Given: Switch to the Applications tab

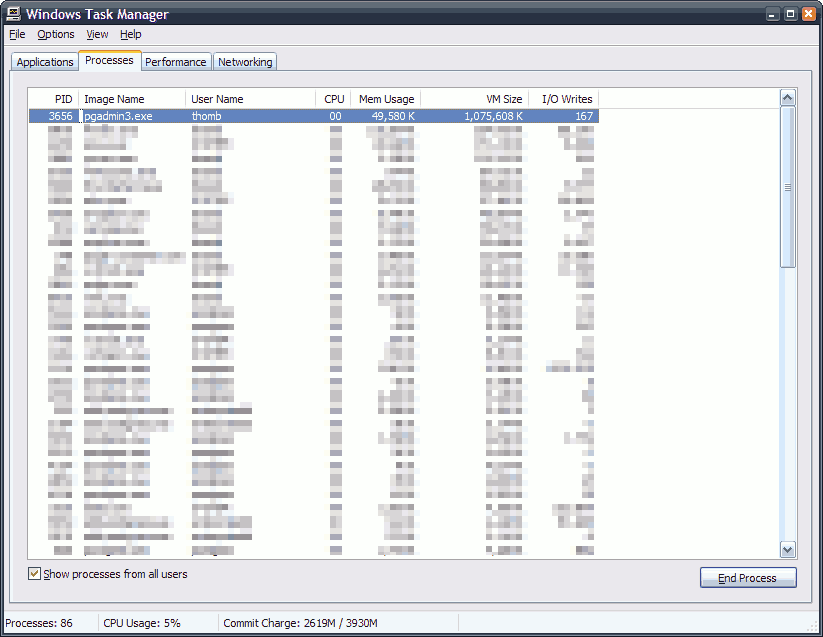Looking at the screenshot, I should 45,62.
